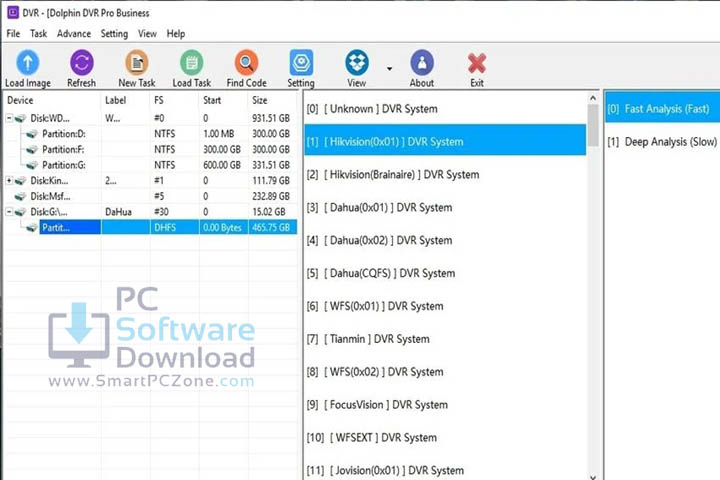The image size is (720, 480).
Task: Open the File menu
Action: click(x=13, y=34)
